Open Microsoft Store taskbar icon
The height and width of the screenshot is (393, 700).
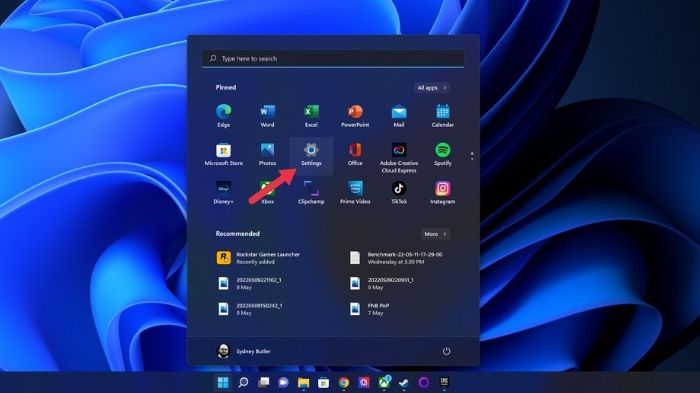click(x=324, y=382)
